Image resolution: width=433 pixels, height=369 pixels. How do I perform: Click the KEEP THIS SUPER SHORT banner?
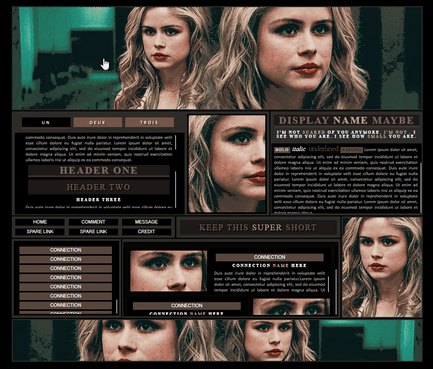(x=258, y=228)
